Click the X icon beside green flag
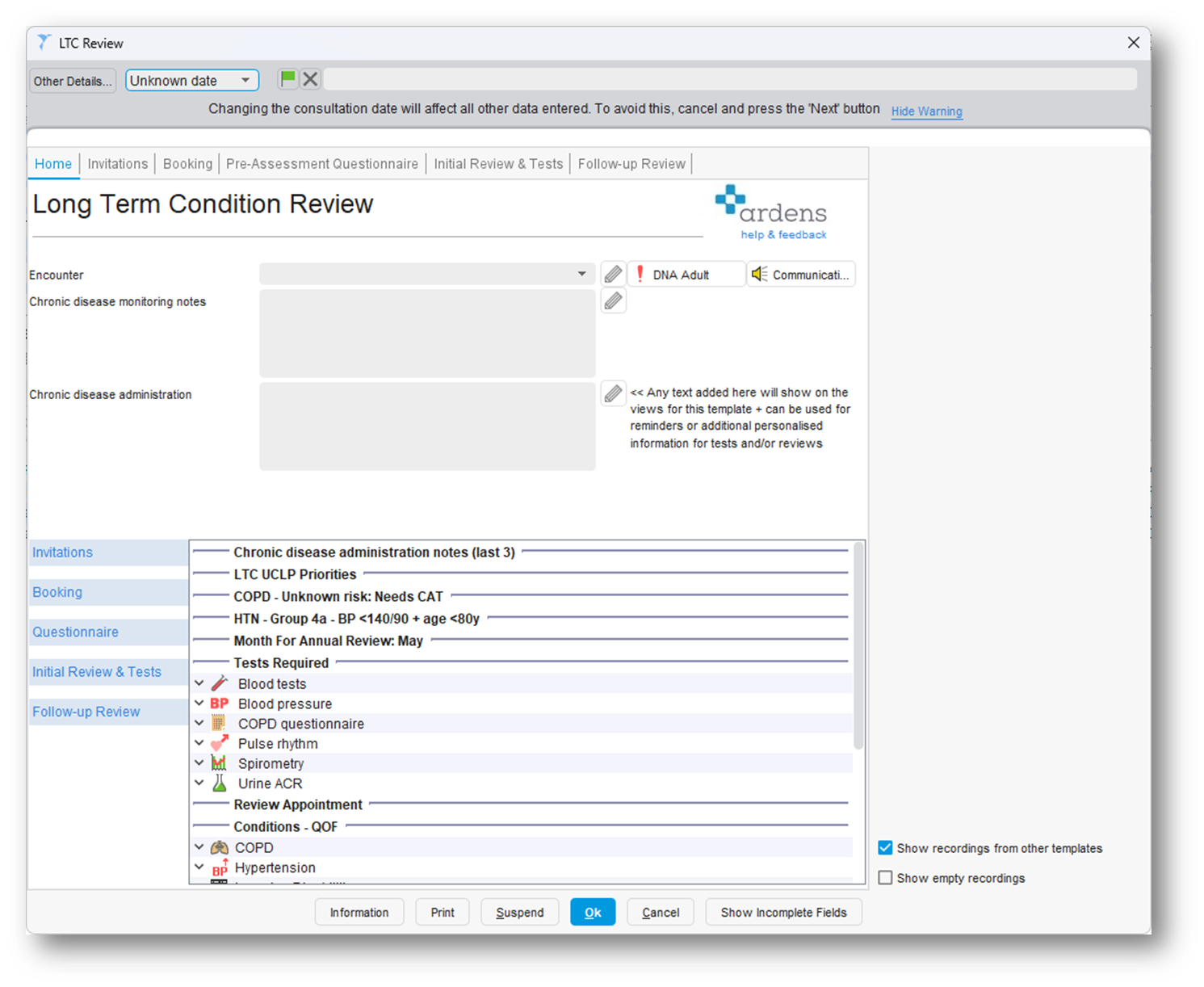 coord(310,79)
